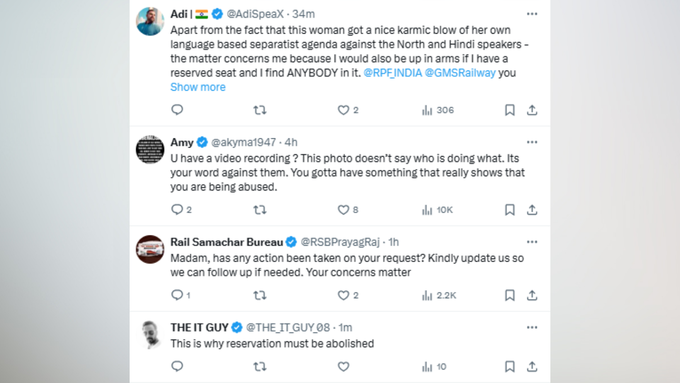Open the @RPF_INDIA mention link

pyautogui.click(x=392, y=73)
